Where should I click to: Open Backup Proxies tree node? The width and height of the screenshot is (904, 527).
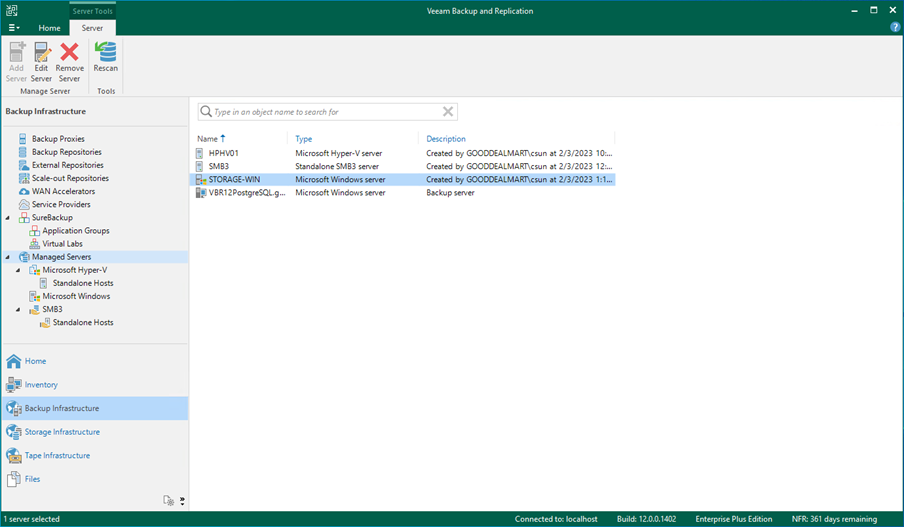coord(58,139)
